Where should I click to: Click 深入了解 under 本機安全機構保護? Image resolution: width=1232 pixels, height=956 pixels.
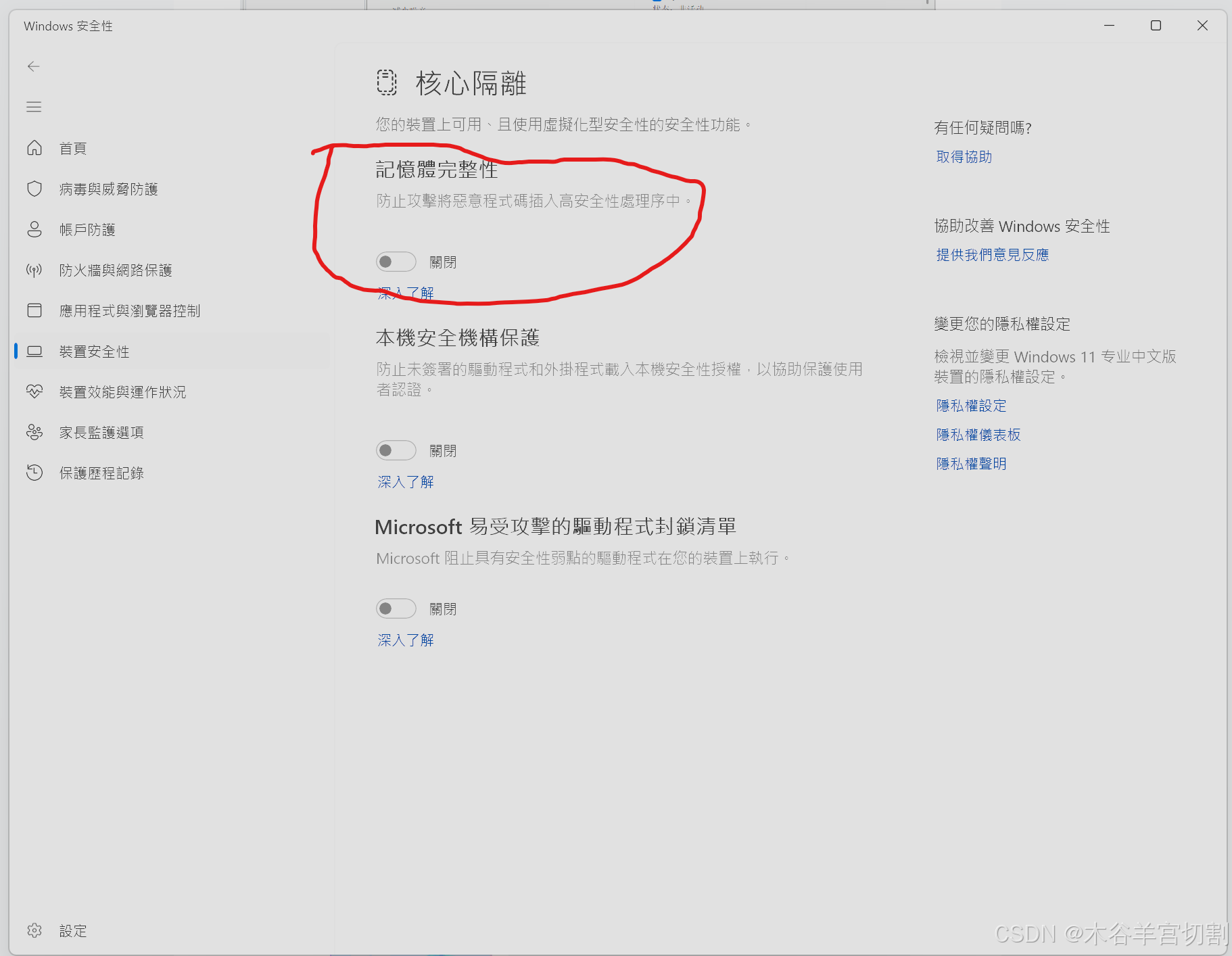pyautogui.click(x=406, y=481)
